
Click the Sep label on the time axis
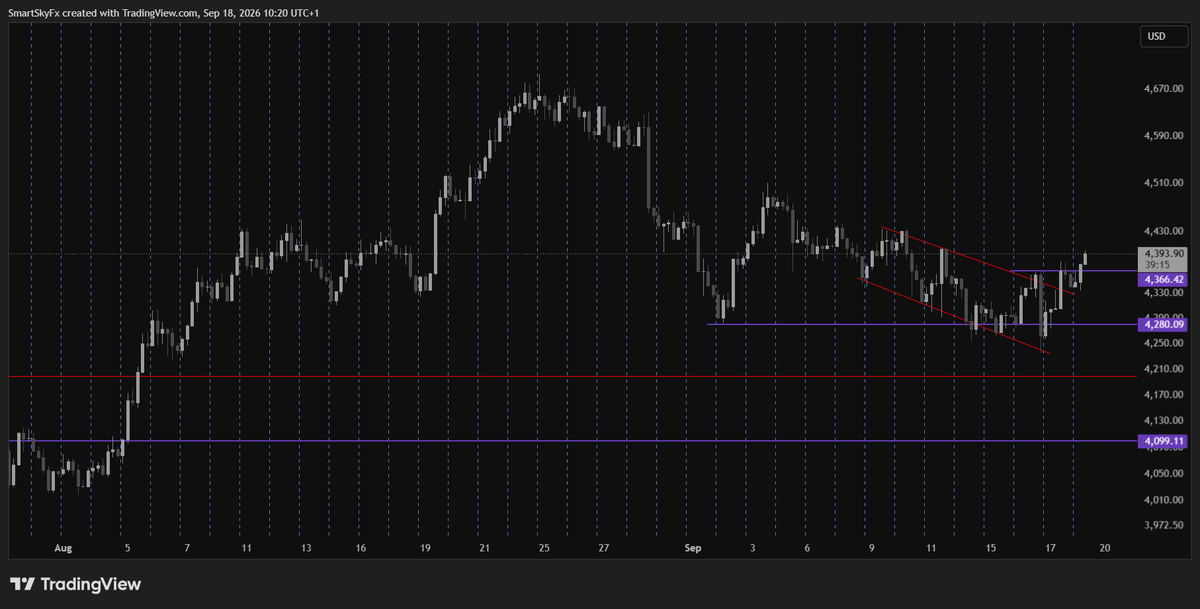click(x=694, y=549)
